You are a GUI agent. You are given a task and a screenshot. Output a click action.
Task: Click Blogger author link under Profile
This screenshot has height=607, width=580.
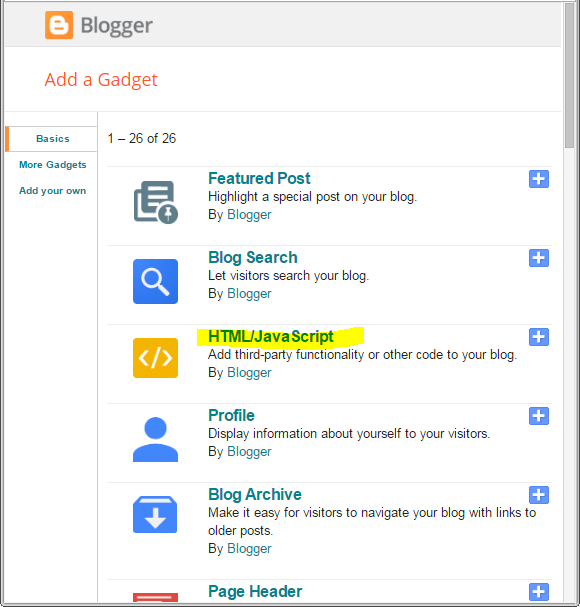point(249,452)
